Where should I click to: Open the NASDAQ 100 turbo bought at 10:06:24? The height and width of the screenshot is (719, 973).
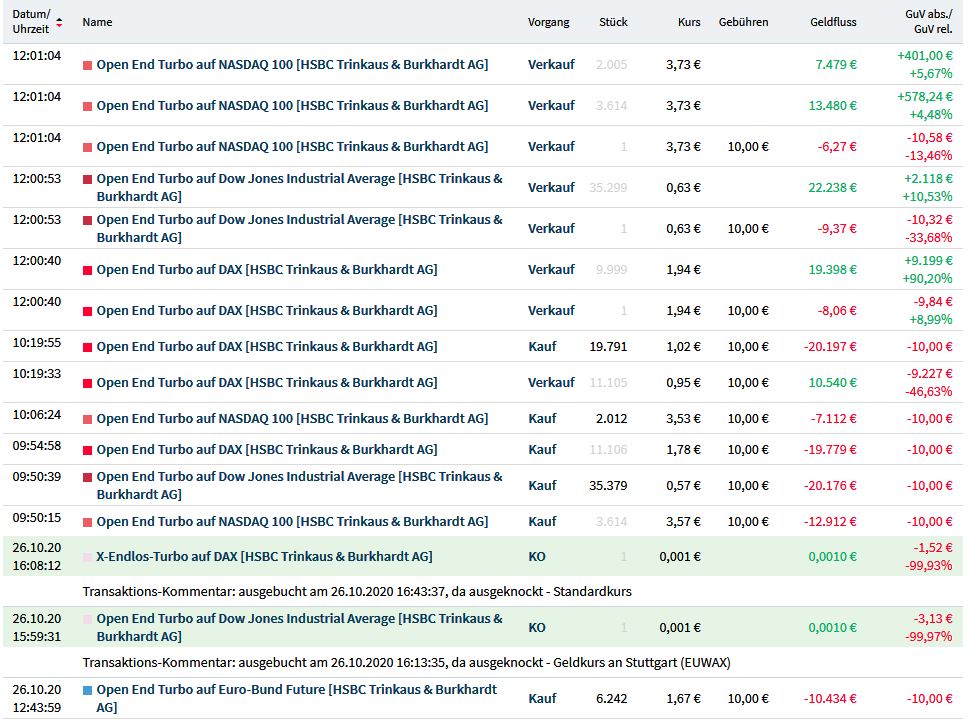[292, 418]
